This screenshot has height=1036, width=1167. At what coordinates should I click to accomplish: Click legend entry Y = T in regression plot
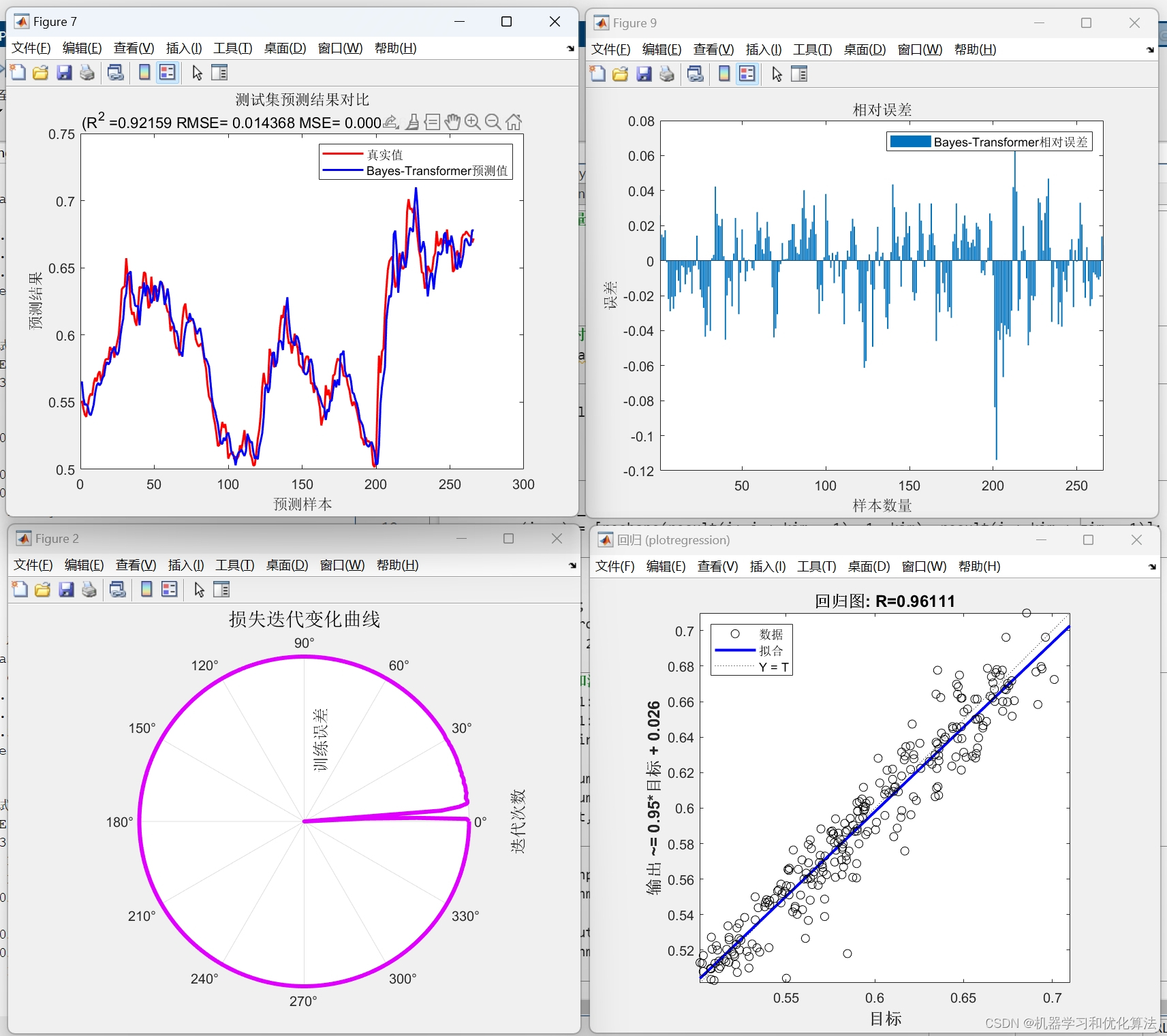[773, 668]
